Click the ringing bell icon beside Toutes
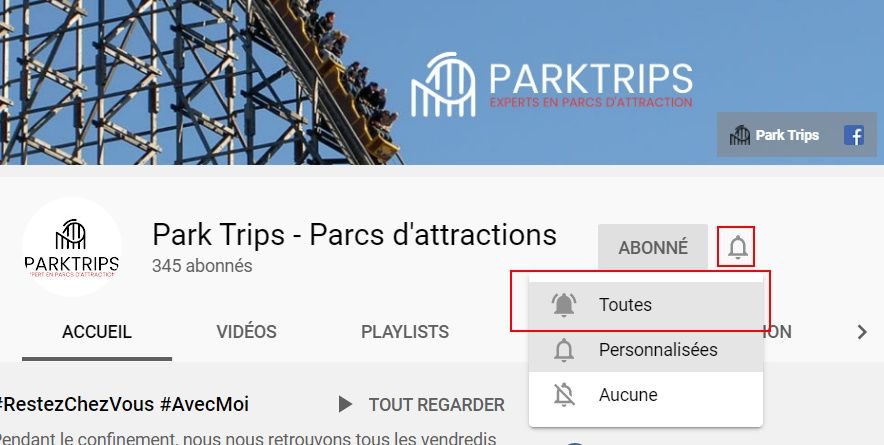The image size is (884, 445). click(x=564, y=305)
